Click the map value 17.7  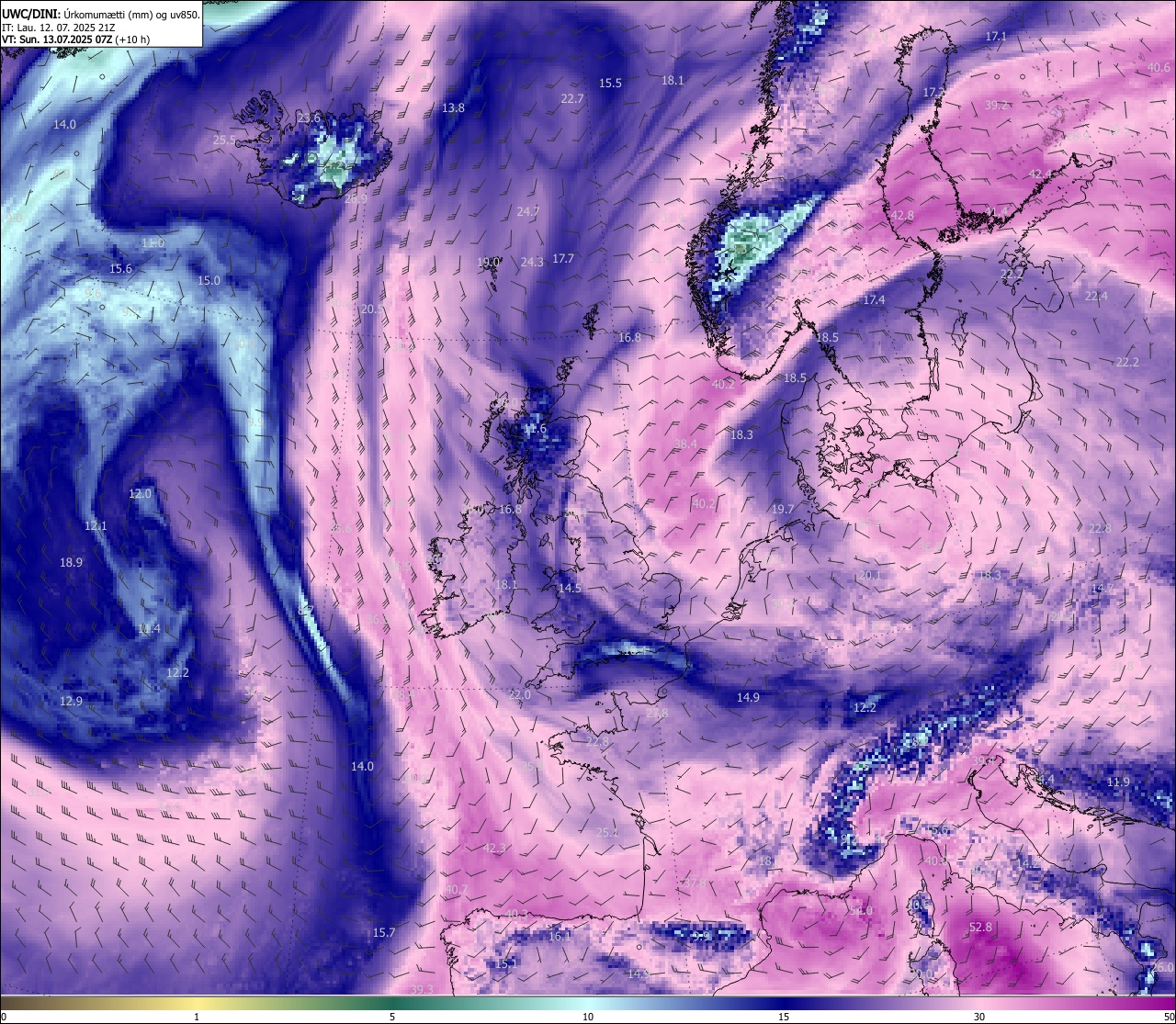(563, 258)
